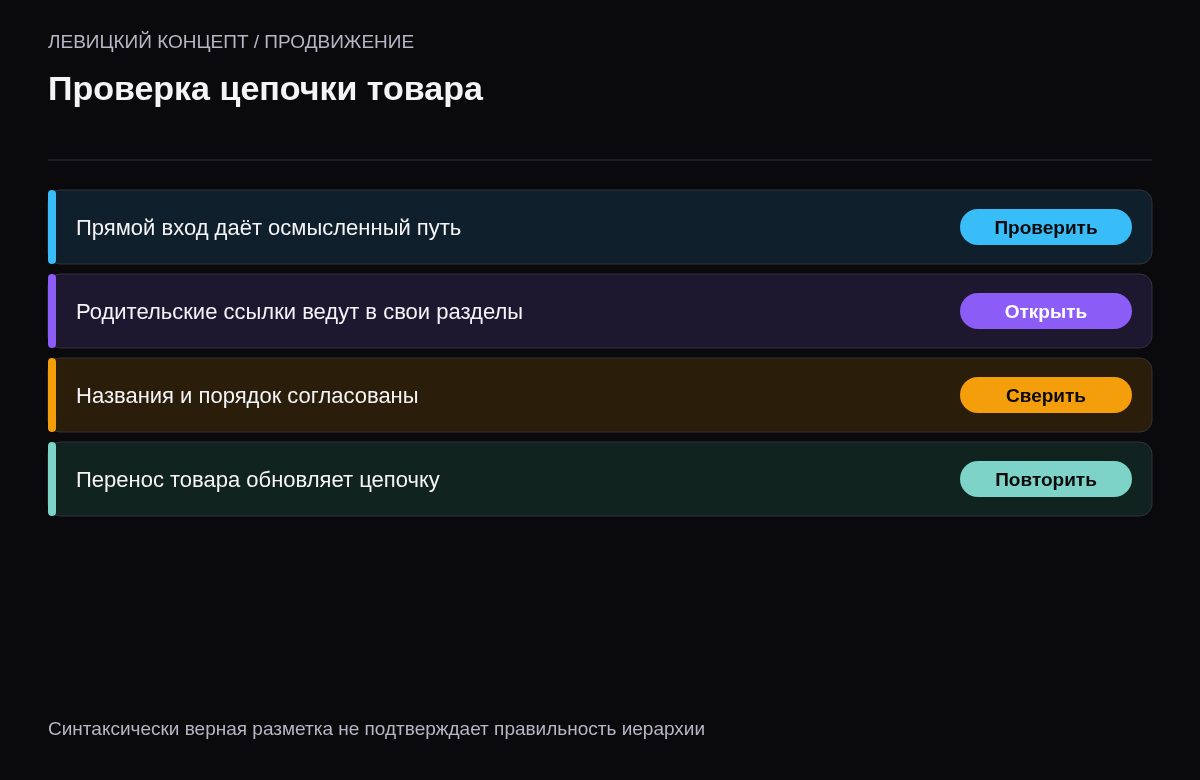Hit the orange Сверить button
The height and width of the screenshot is (780, 1200).
pyautogui.click(x=1046, y=395)
